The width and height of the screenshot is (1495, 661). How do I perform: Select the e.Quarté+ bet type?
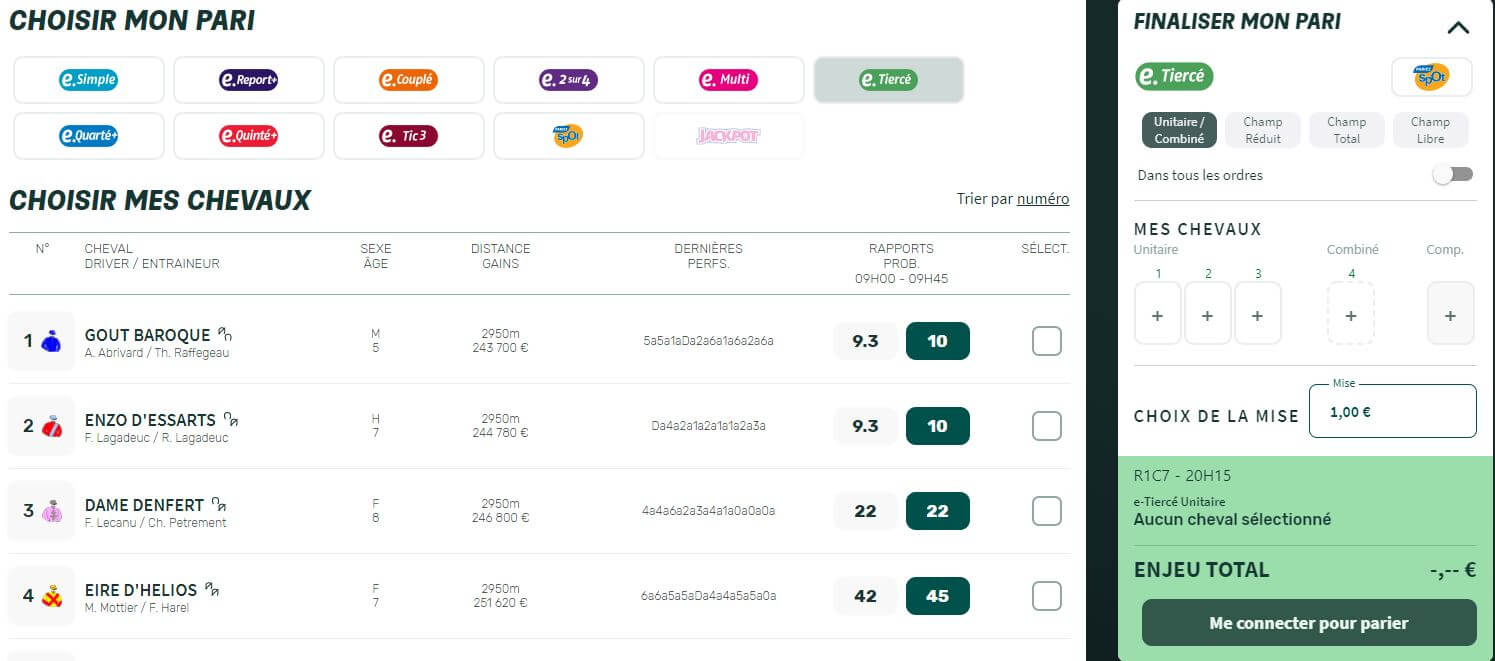click(x=88, y=136)
